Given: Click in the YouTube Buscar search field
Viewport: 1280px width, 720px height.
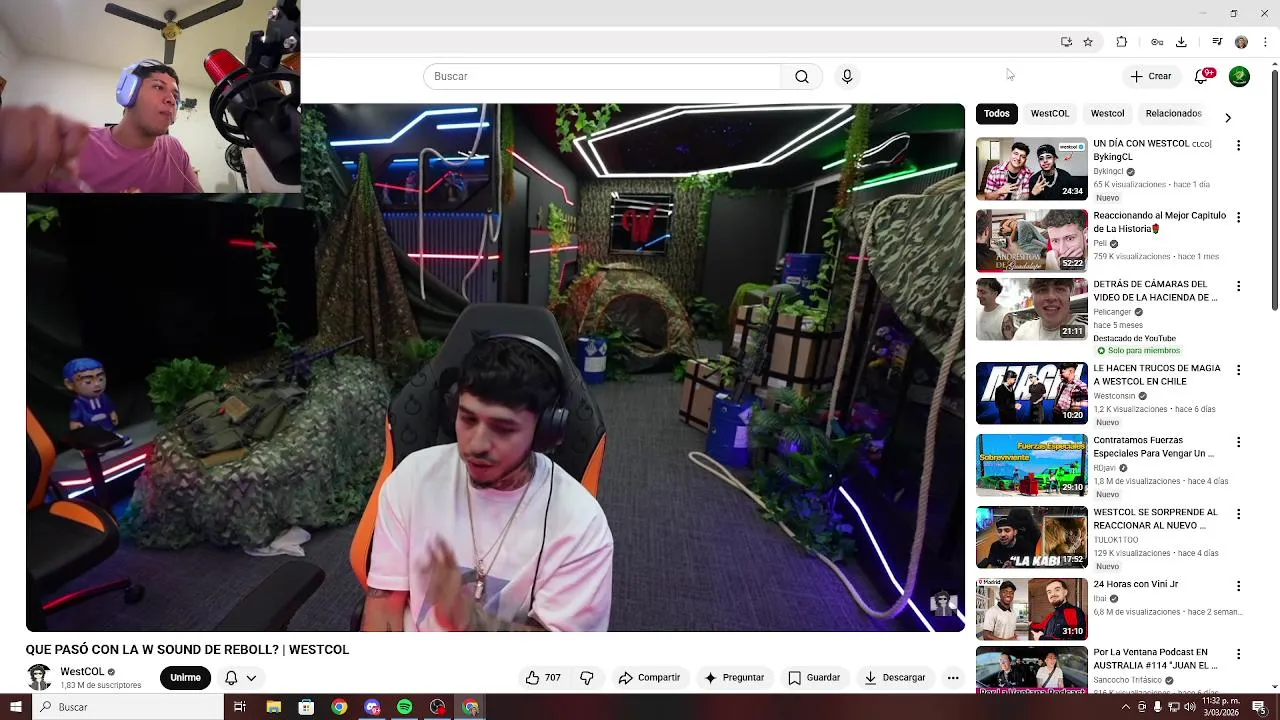Looking at the screenshot, I should click(602, 77).
